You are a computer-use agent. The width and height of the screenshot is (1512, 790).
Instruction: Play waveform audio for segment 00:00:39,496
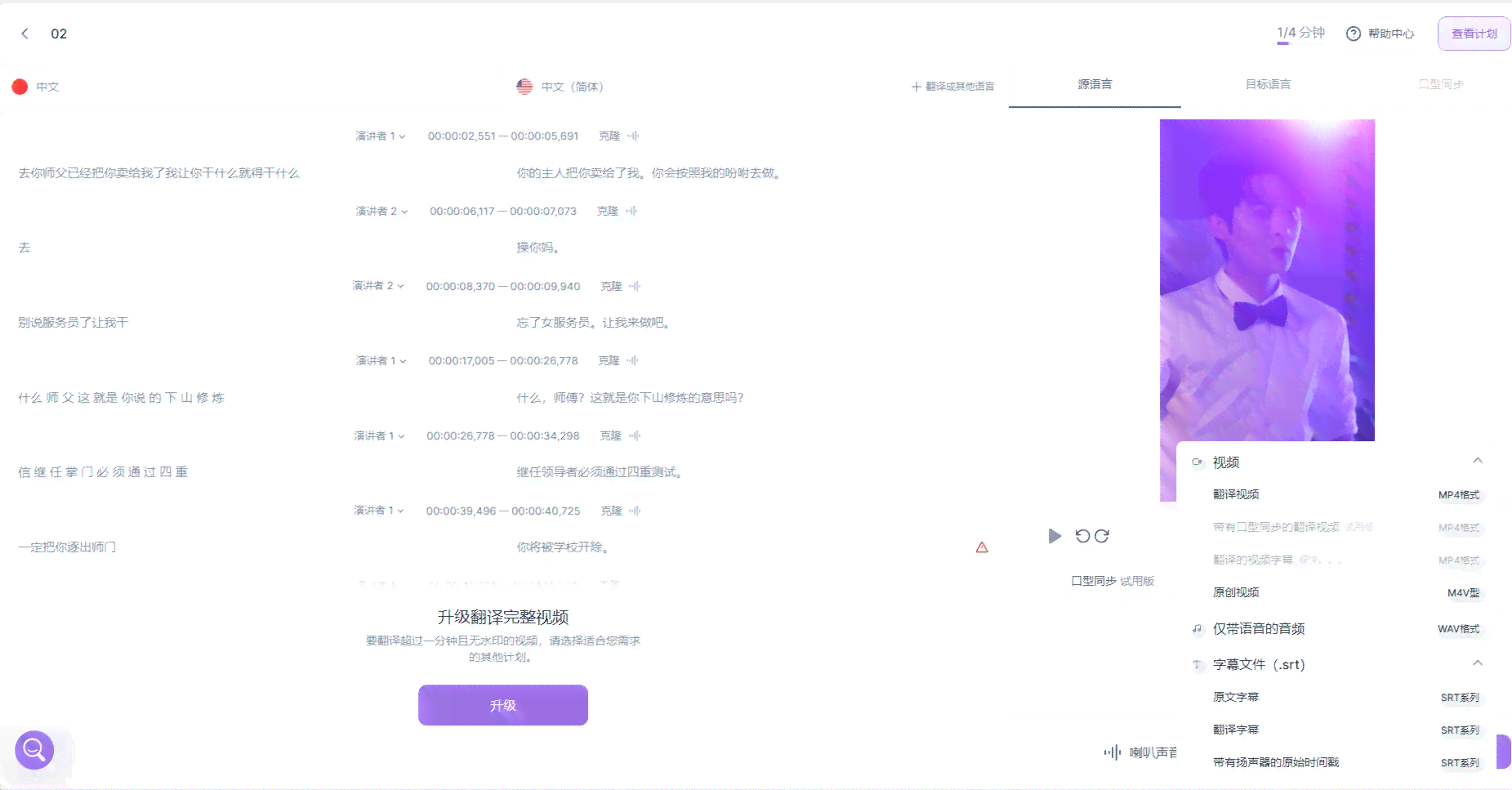pyautogui.click(x=635, y=511)
